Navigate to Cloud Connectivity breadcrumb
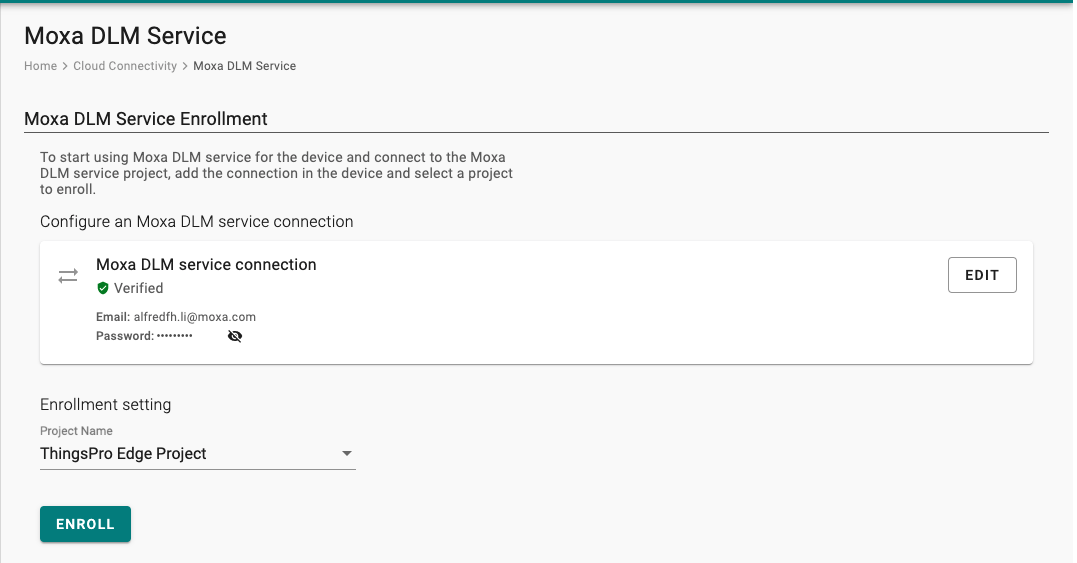1077x563 pixels. click(125, 66)
